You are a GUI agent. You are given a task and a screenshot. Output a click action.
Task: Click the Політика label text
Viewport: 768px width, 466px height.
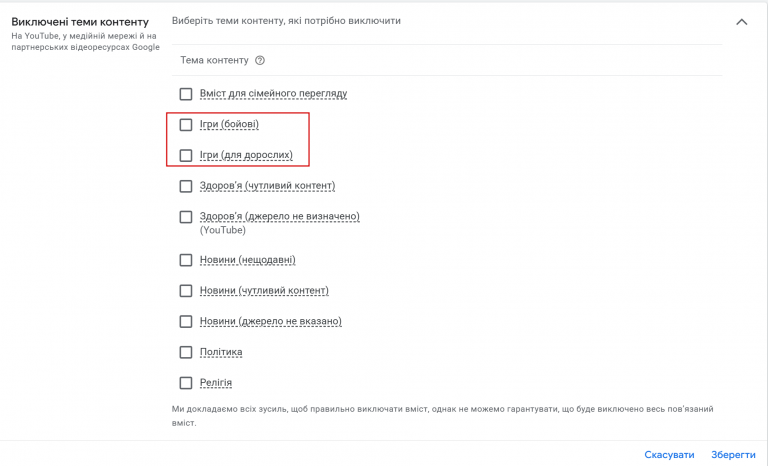(x=221, y=352)
